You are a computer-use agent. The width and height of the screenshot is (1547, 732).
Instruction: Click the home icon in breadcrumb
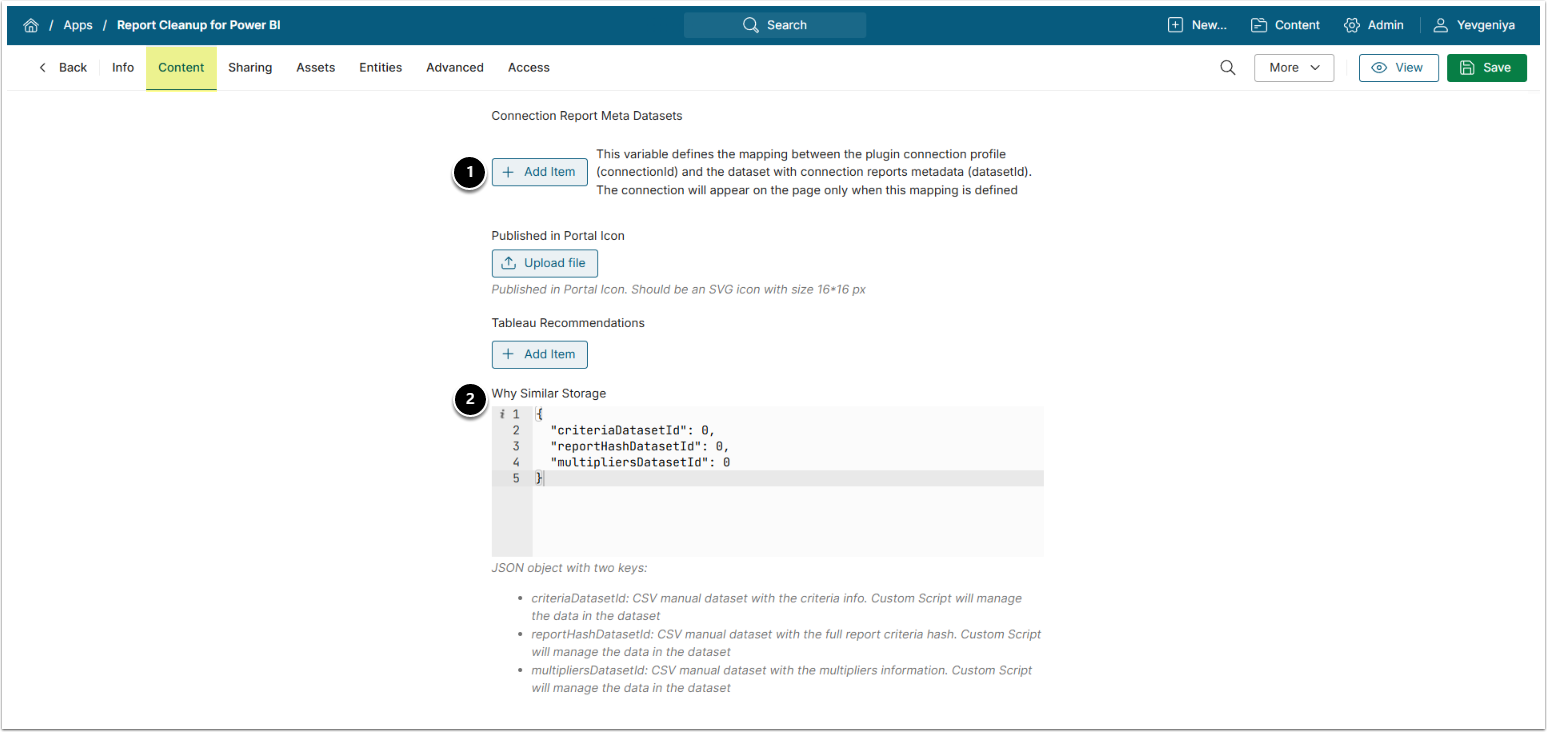pos(31,25)
